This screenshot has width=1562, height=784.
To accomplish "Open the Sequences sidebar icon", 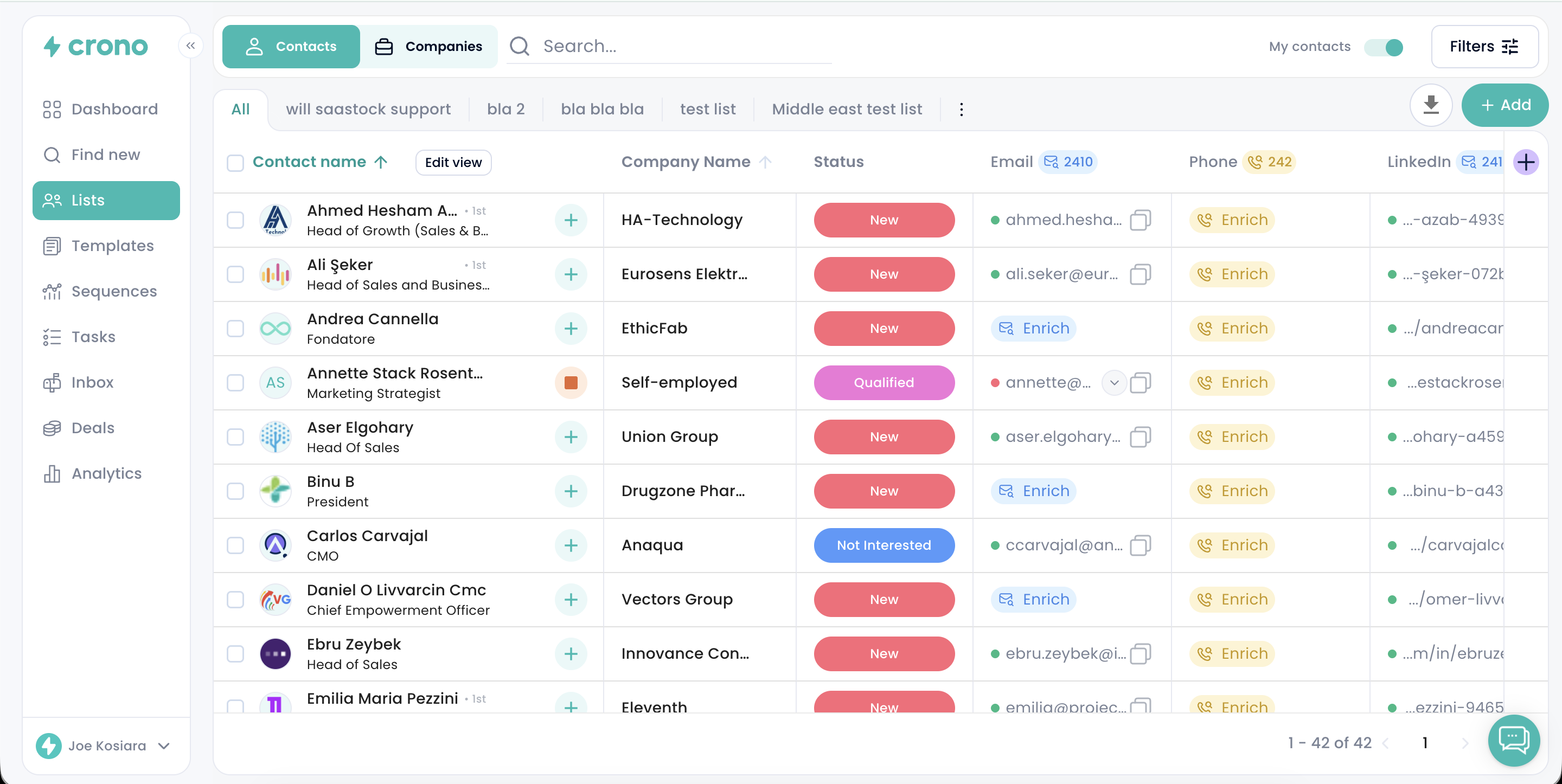I will point(52,292).
